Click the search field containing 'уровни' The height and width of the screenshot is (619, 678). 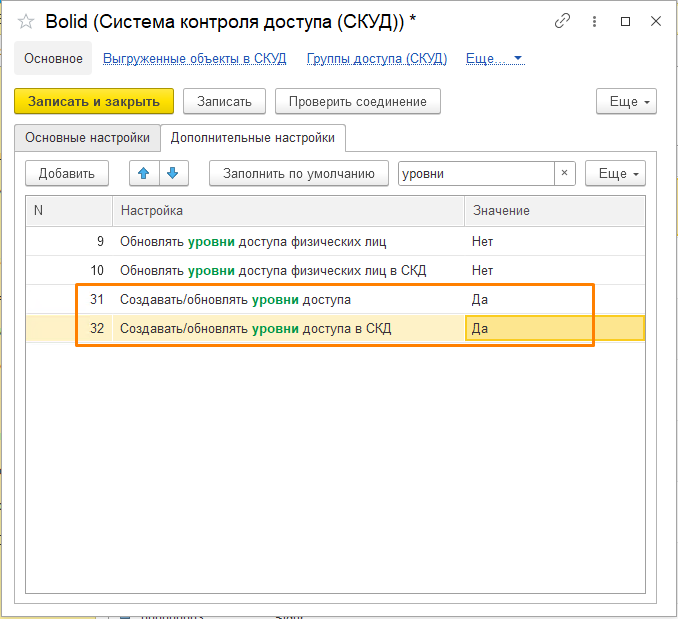click(x=475, y=173)
